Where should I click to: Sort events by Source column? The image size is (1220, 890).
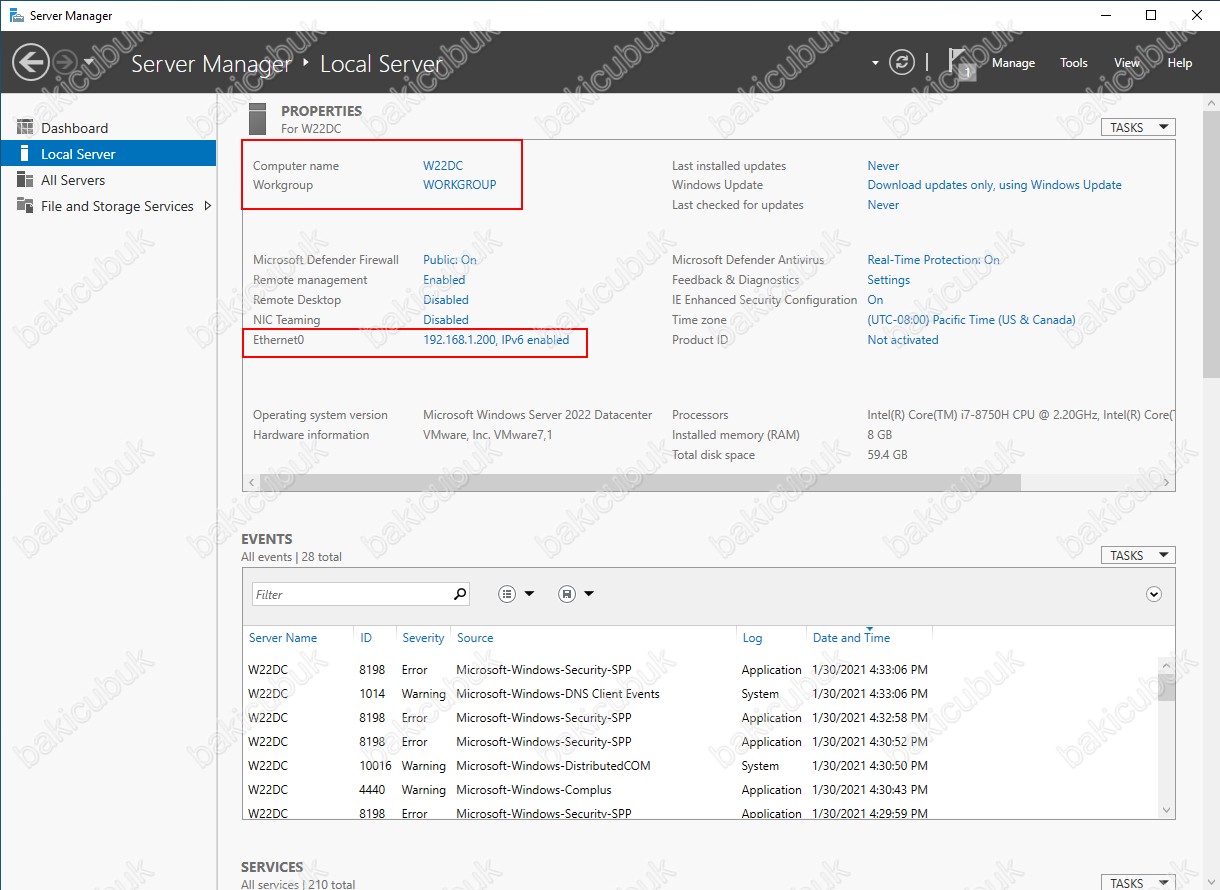(x=475, y=638)
